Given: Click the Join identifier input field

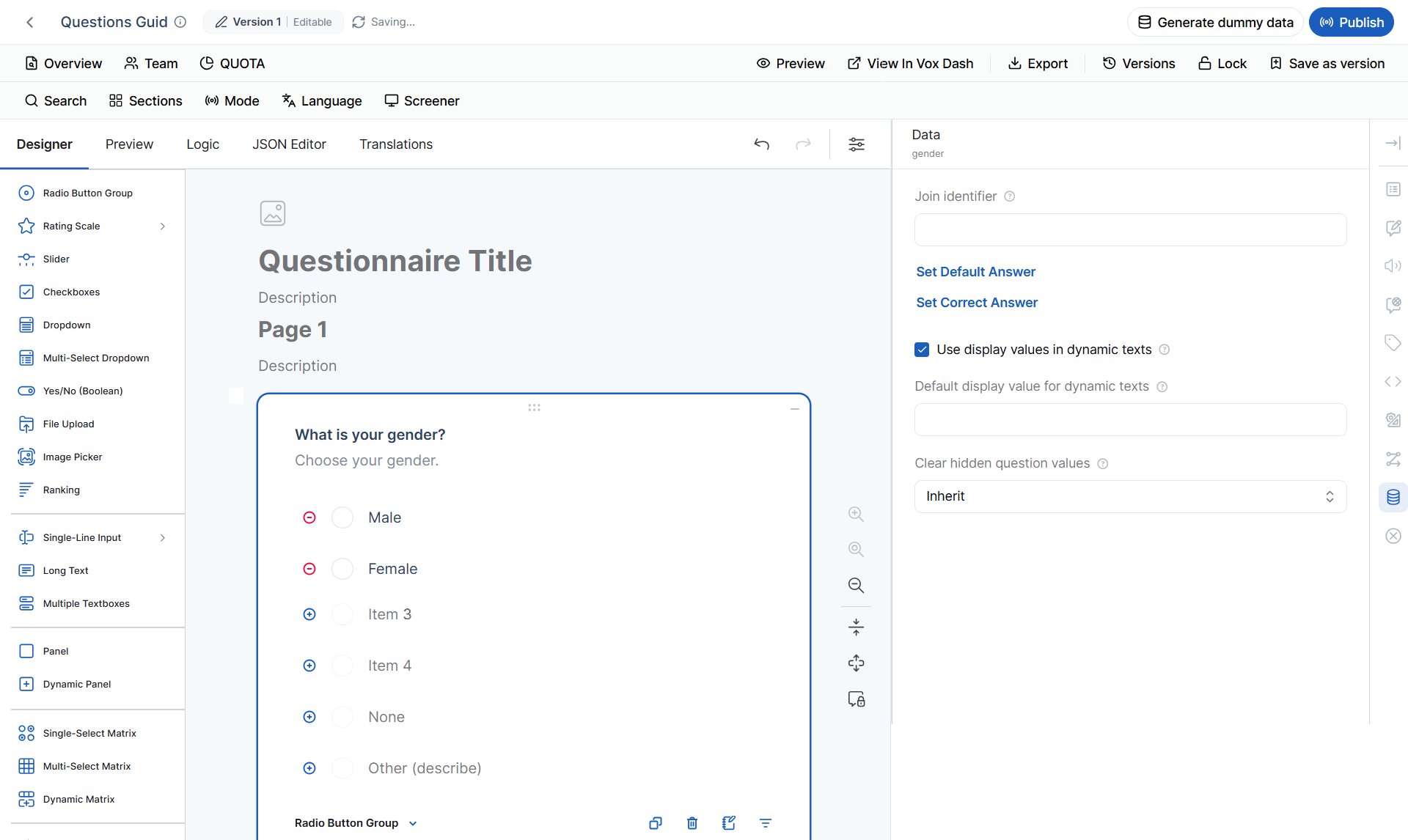Looking at the screenshot, I should 1130,229.
